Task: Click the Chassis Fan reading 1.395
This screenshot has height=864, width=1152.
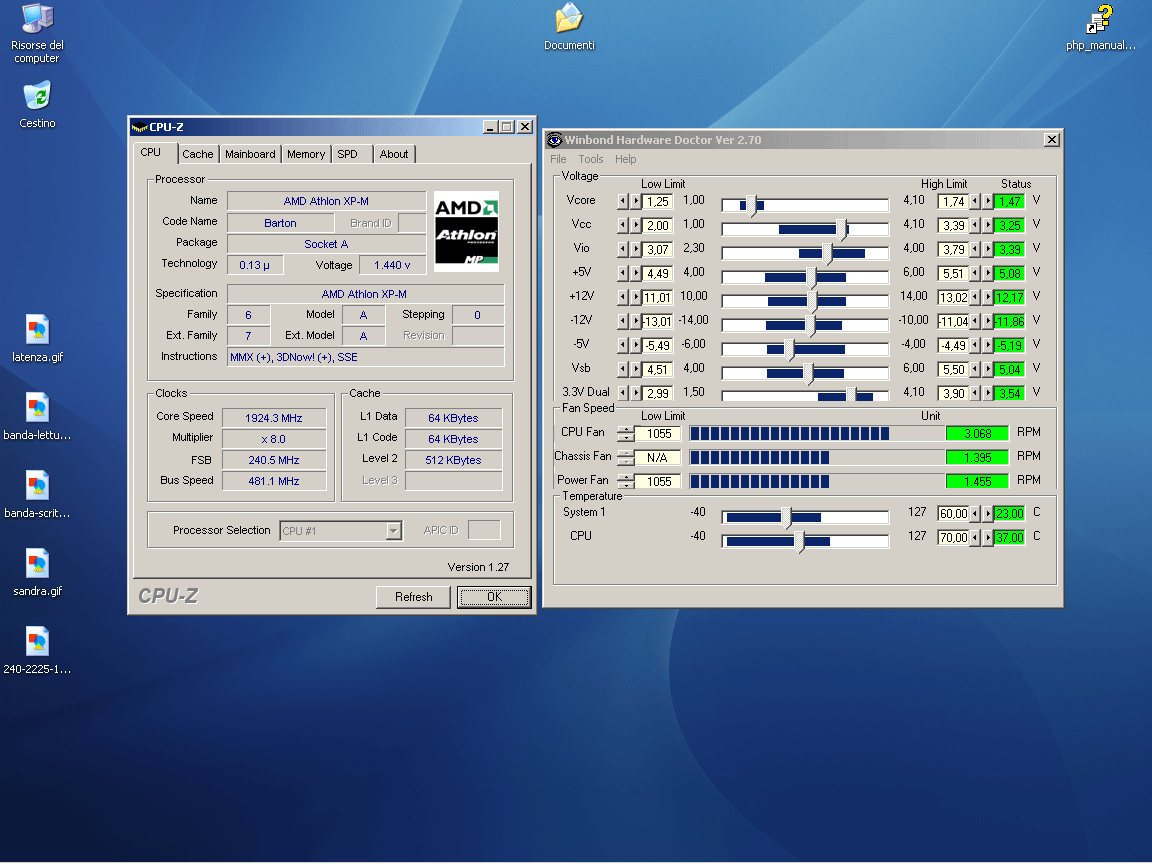Action: click(978, 457)
